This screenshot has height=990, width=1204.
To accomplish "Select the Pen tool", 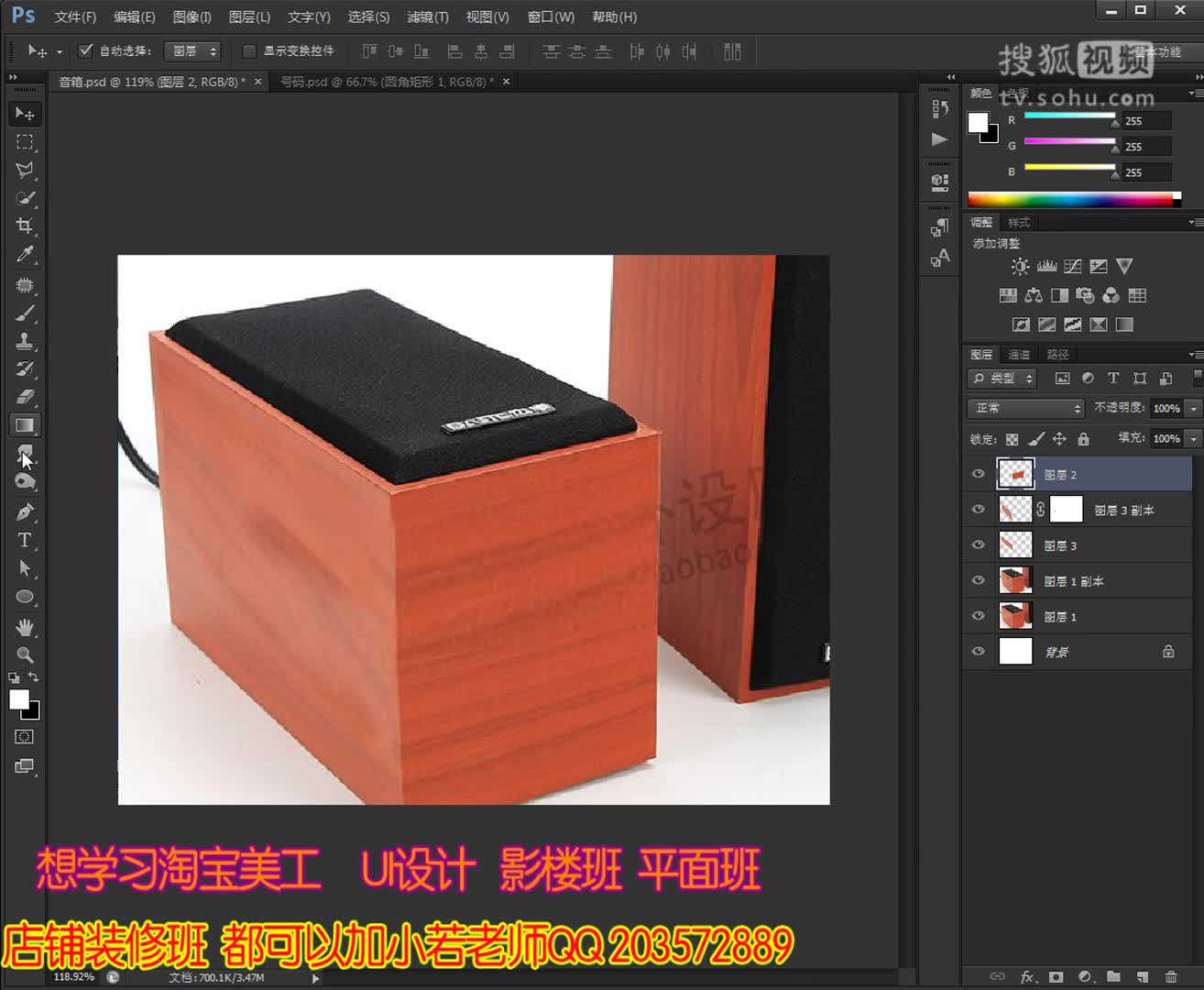I will (25, 512).
